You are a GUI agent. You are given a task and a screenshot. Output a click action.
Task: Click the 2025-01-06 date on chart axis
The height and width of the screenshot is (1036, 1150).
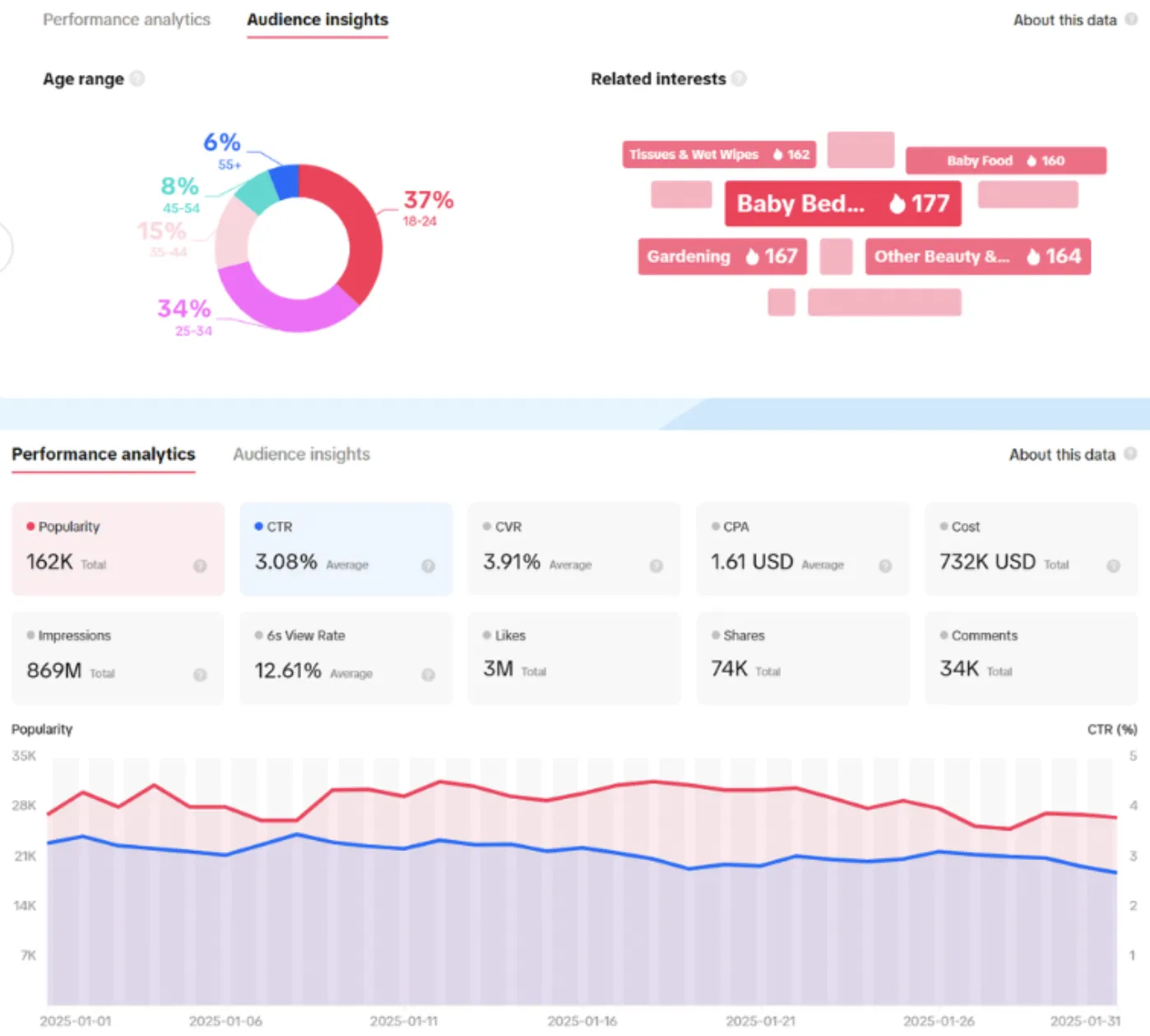click(225, 1020)
